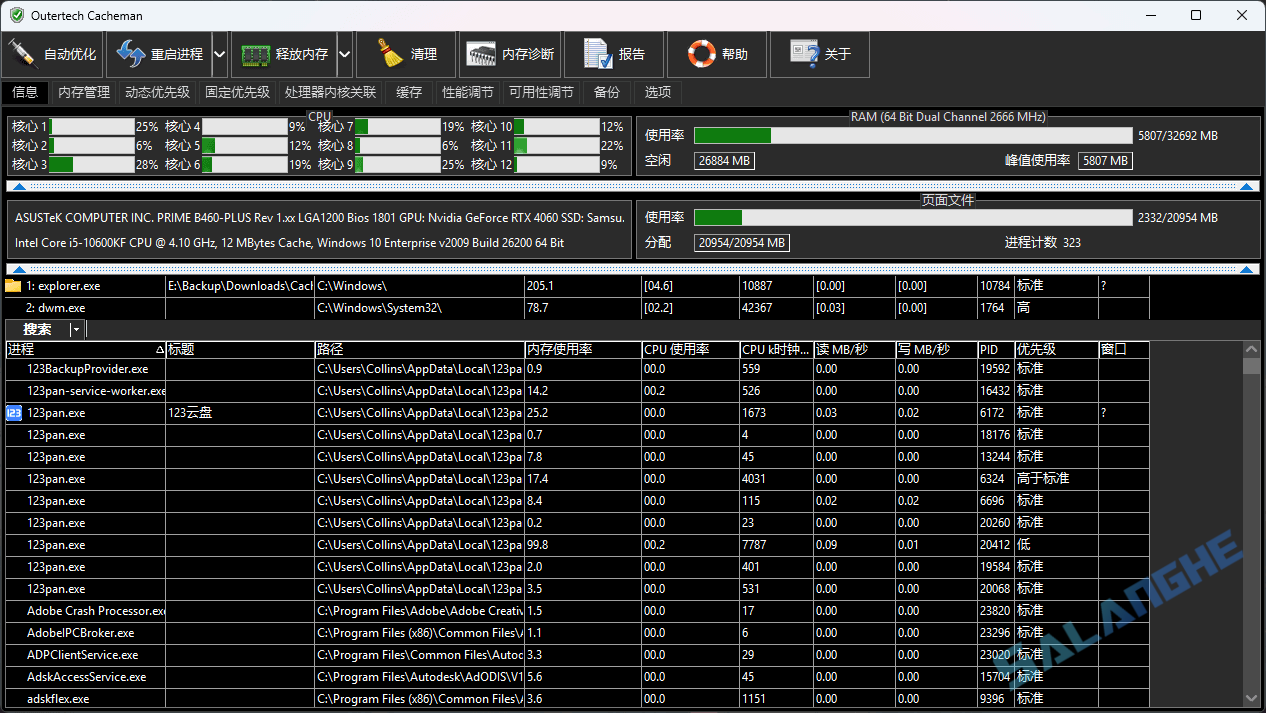Viewport: 1266px width, 713px height.
Task: Open the 搜索 dropdown arrow
Action: click(x=75, y=330)
